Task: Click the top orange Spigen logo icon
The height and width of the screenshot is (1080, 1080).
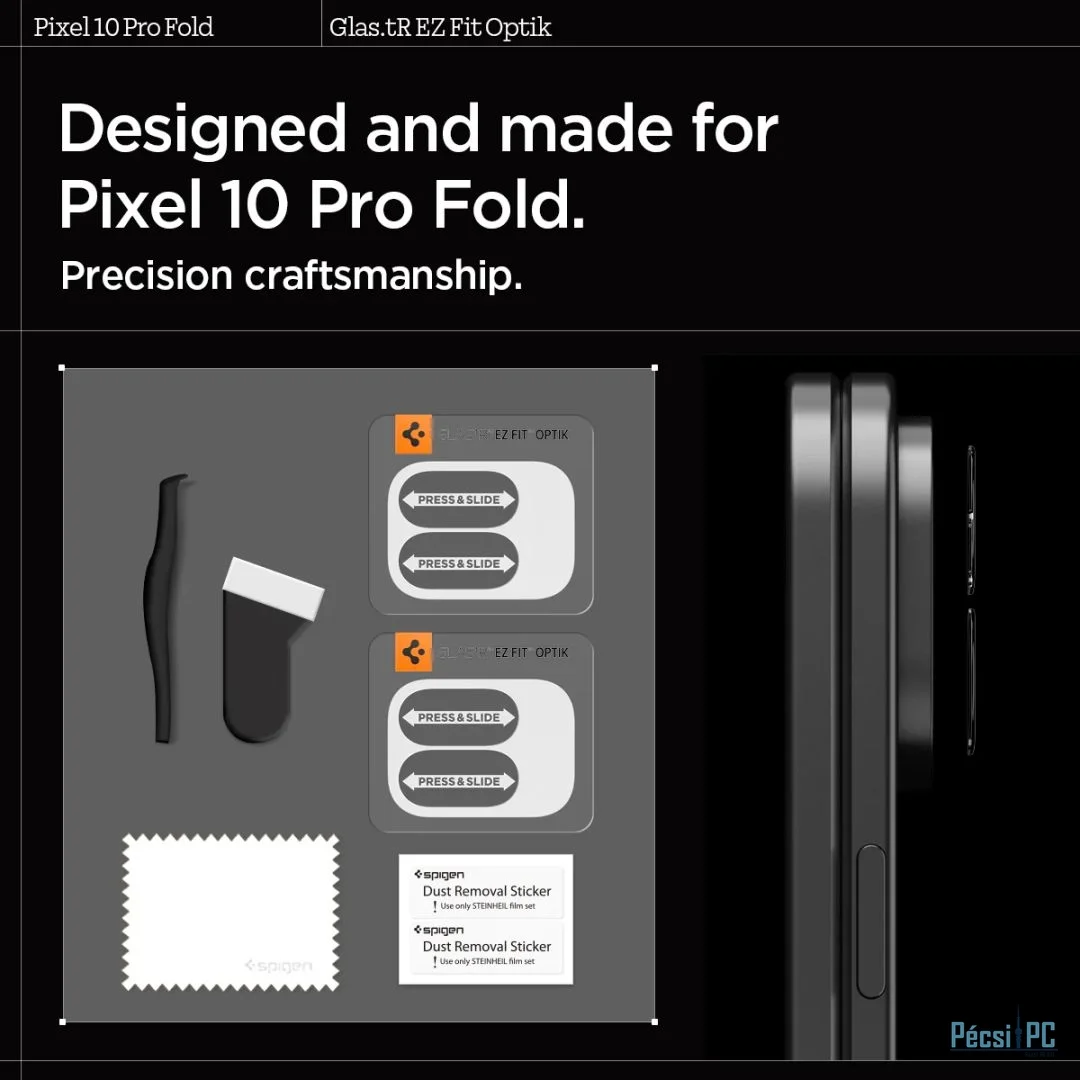Action: coord(413,435)
